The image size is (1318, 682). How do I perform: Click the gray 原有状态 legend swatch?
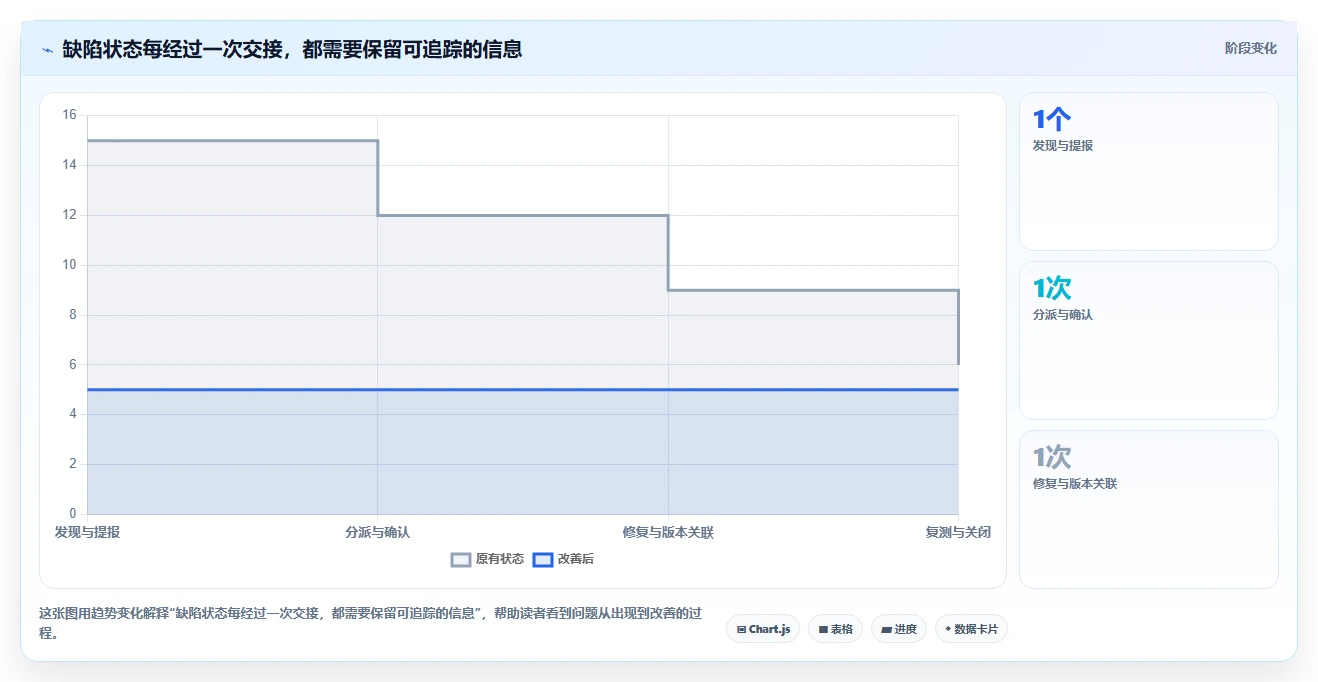coord(461,560)
